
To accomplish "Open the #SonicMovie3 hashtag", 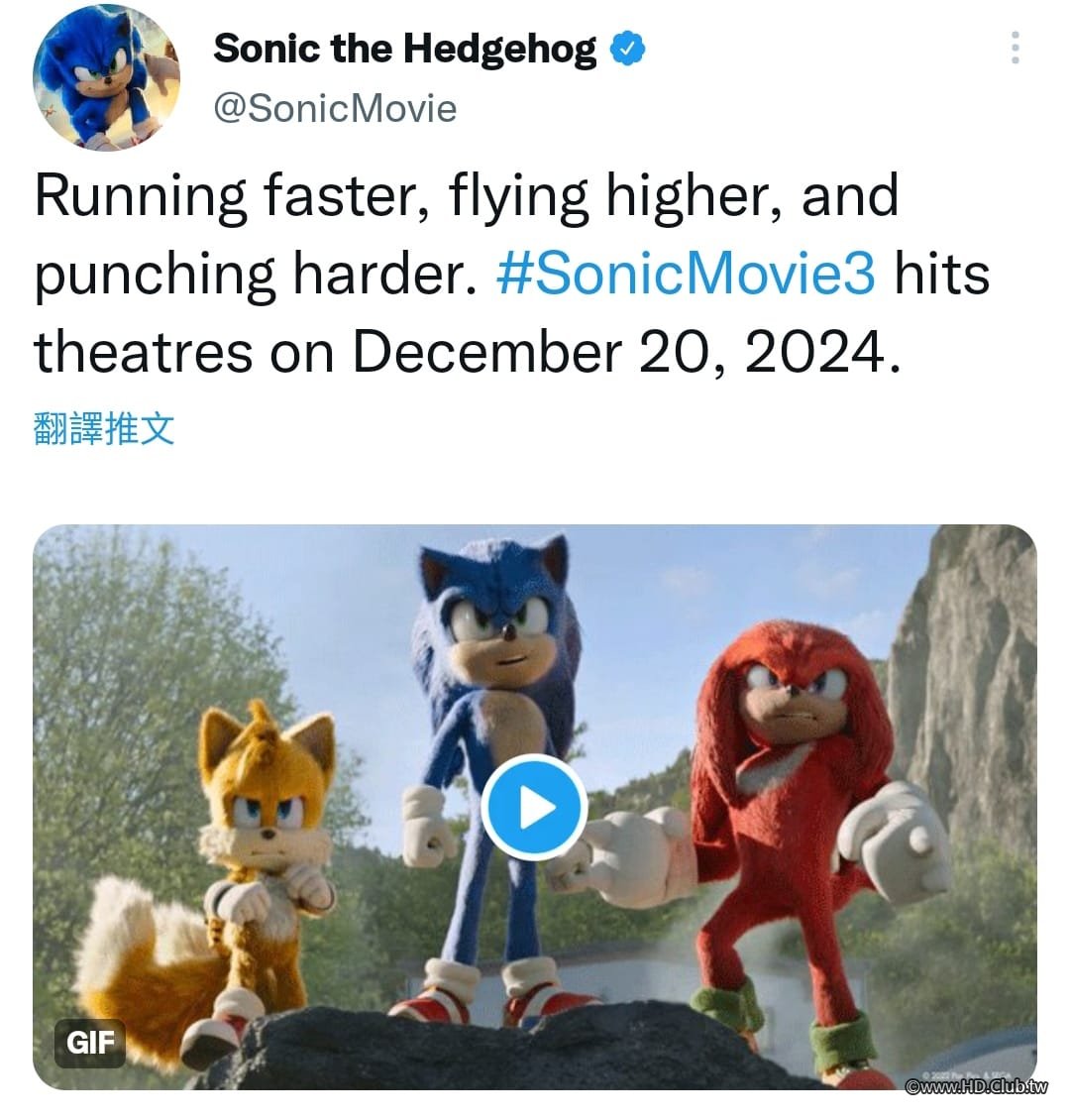I will pyautogui.click(x=686, y=274).
